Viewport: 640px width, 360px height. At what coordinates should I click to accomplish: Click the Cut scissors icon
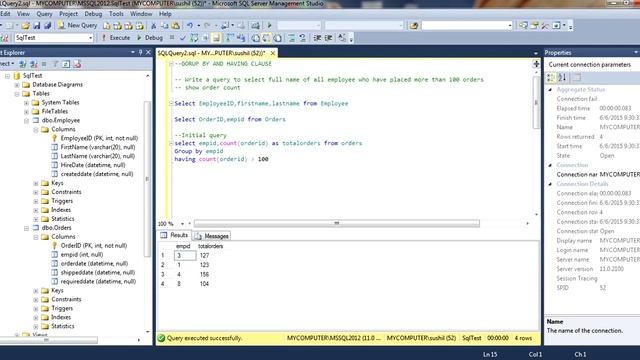pos(153,25)
